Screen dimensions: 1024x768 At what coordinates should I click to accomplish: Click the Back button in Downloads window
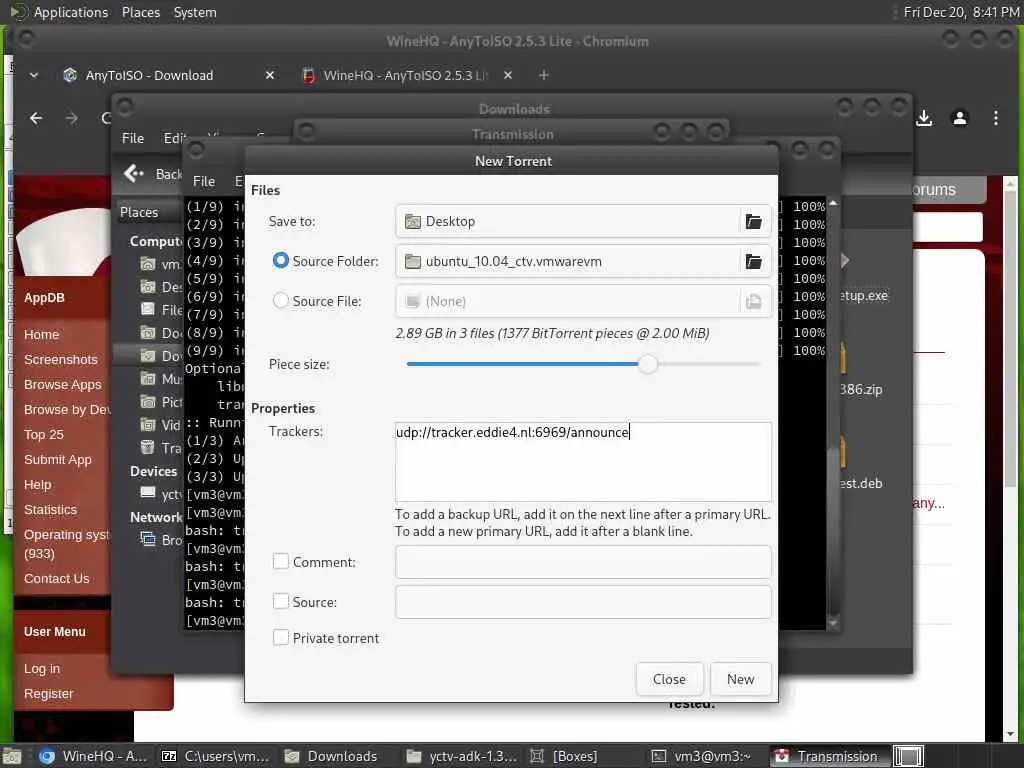152,174
